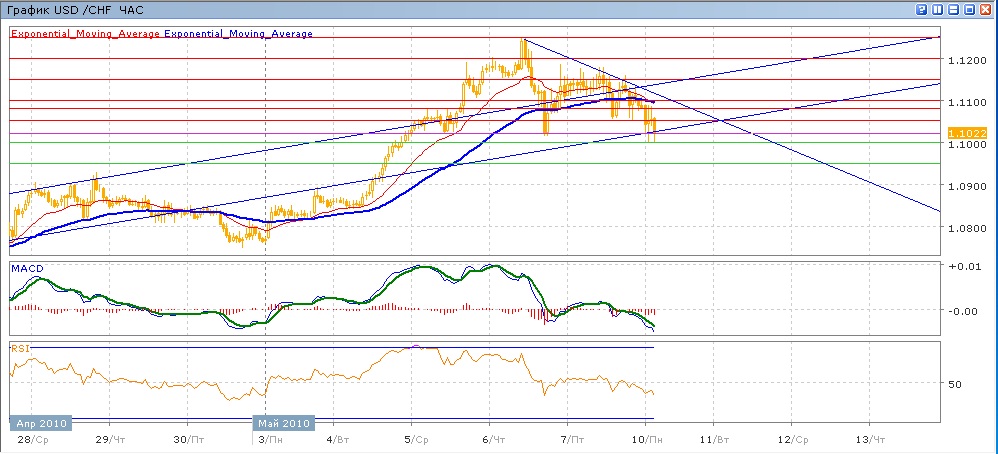The height and width of the screenshot is (454, 998).
Task: Click the Май 2010 month marker
Action: tap(285, 422)
